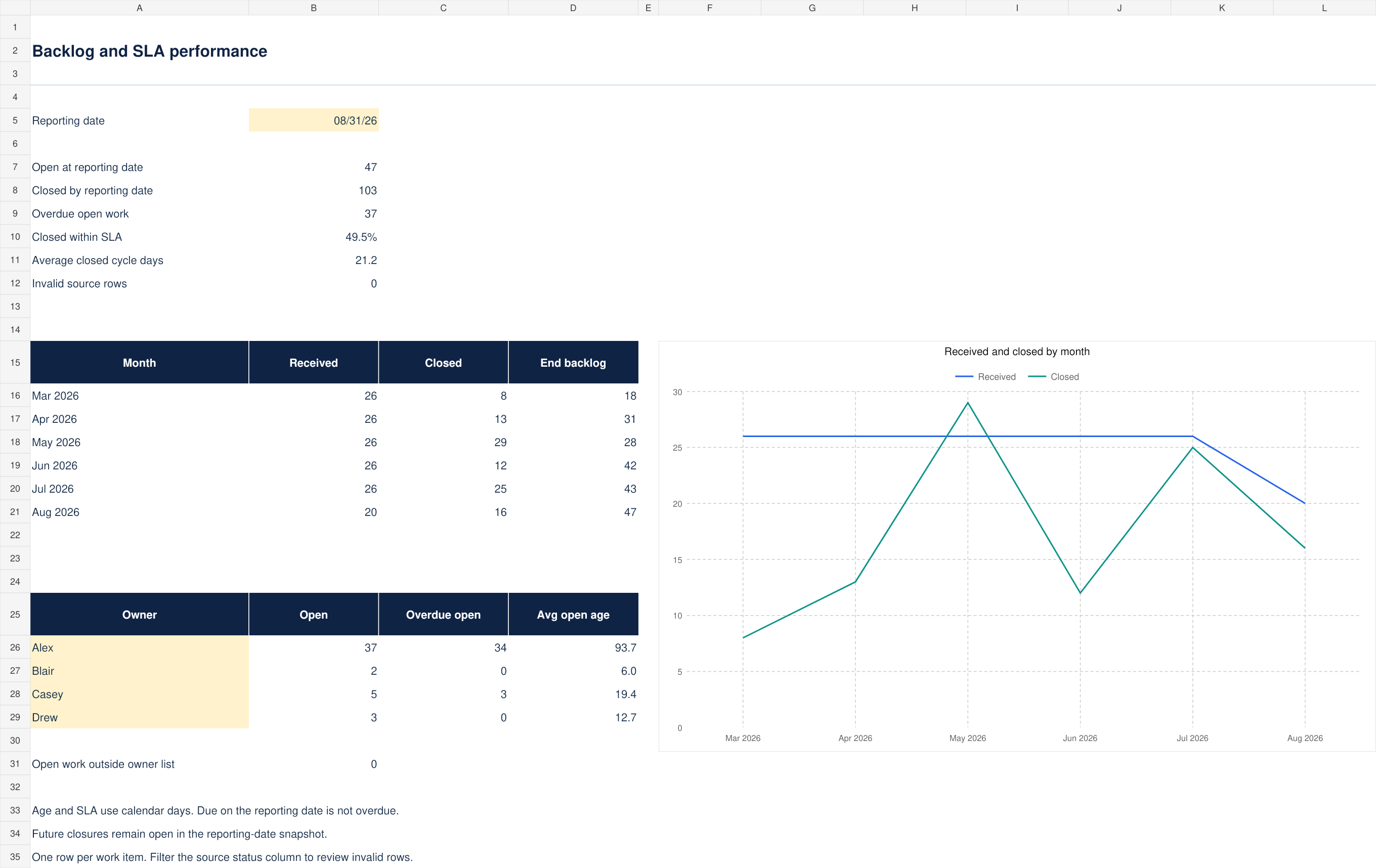The height and width of the screenshot is (868, 1376).
Task: Click the 'Aug 2026' chart axis label
Action: [1305, 737]
